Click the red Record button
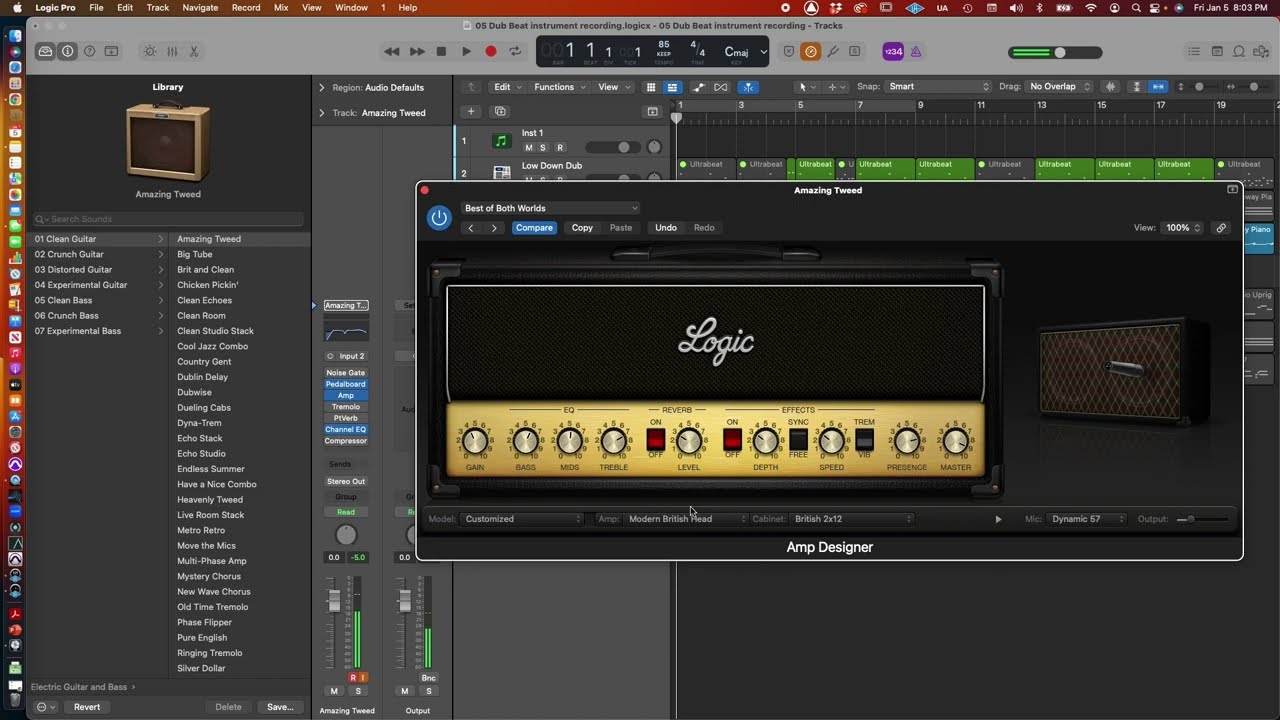The width and height of the screenshot is (1280, 720). tap(490, 51)
